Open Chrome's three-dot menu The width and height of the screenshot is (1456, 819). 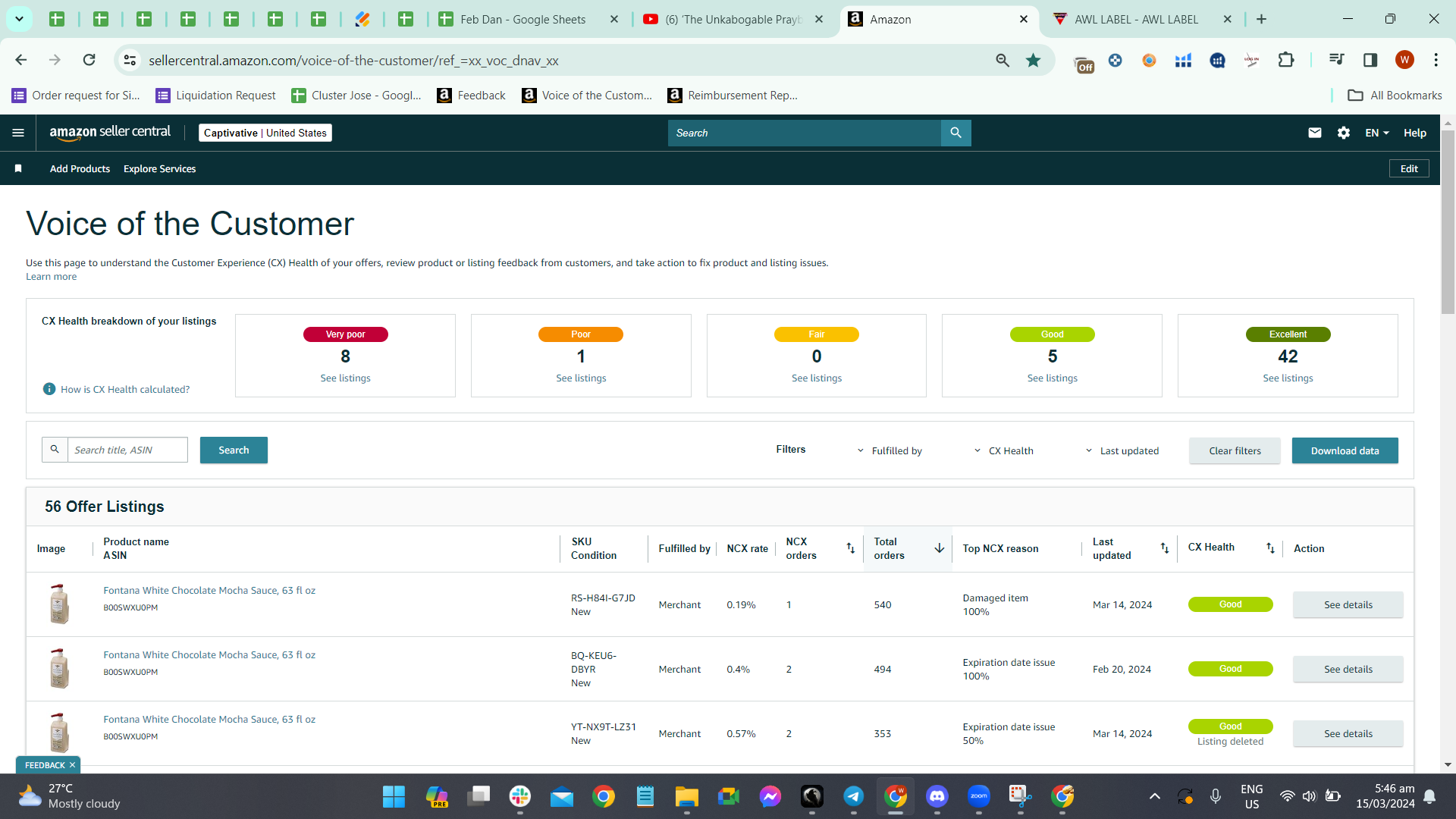[x=1436, y=60]
